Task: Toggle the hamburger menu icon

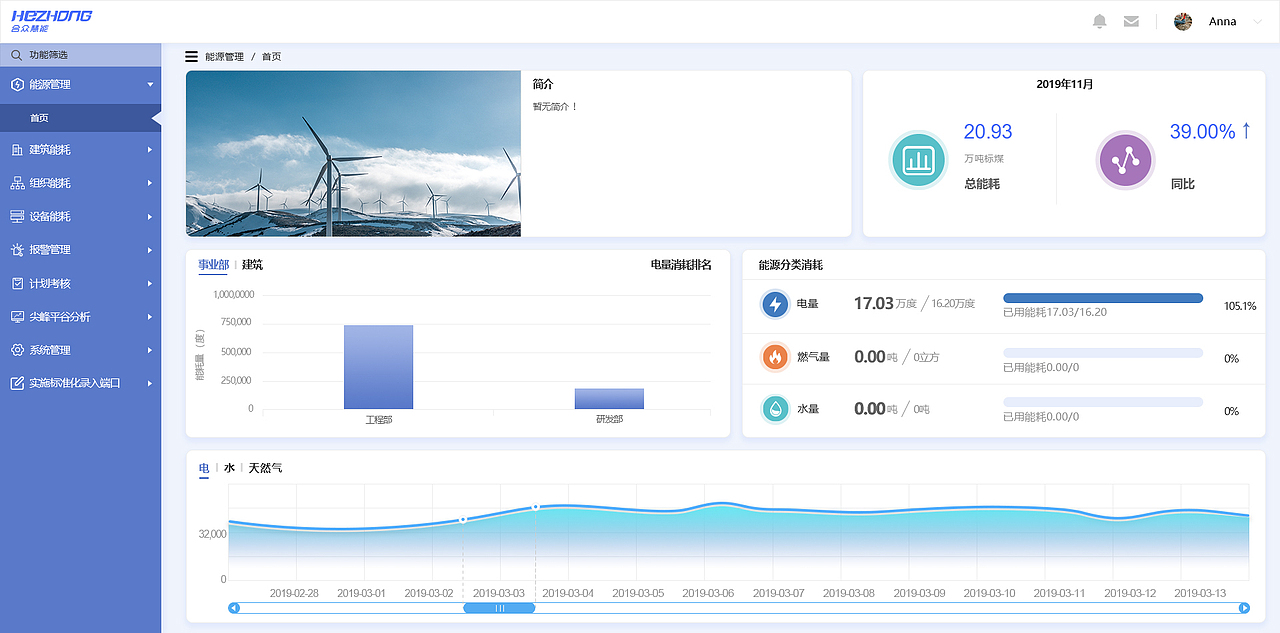Action: [x=191, y=57]
